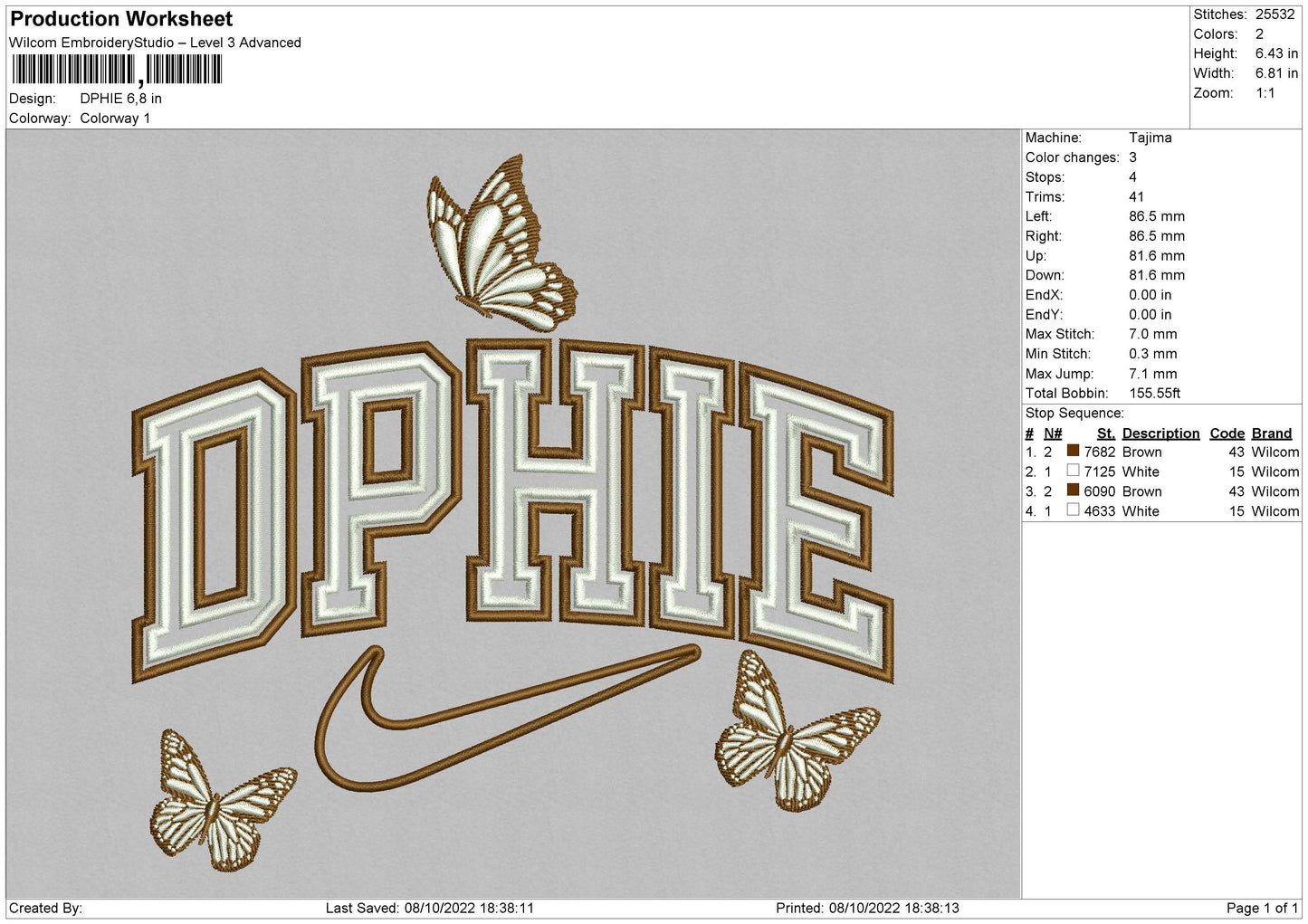Screen dimensions: 1308x924
Task: Click the white swatch for thread 4633
Action: tap(1073, 510)
